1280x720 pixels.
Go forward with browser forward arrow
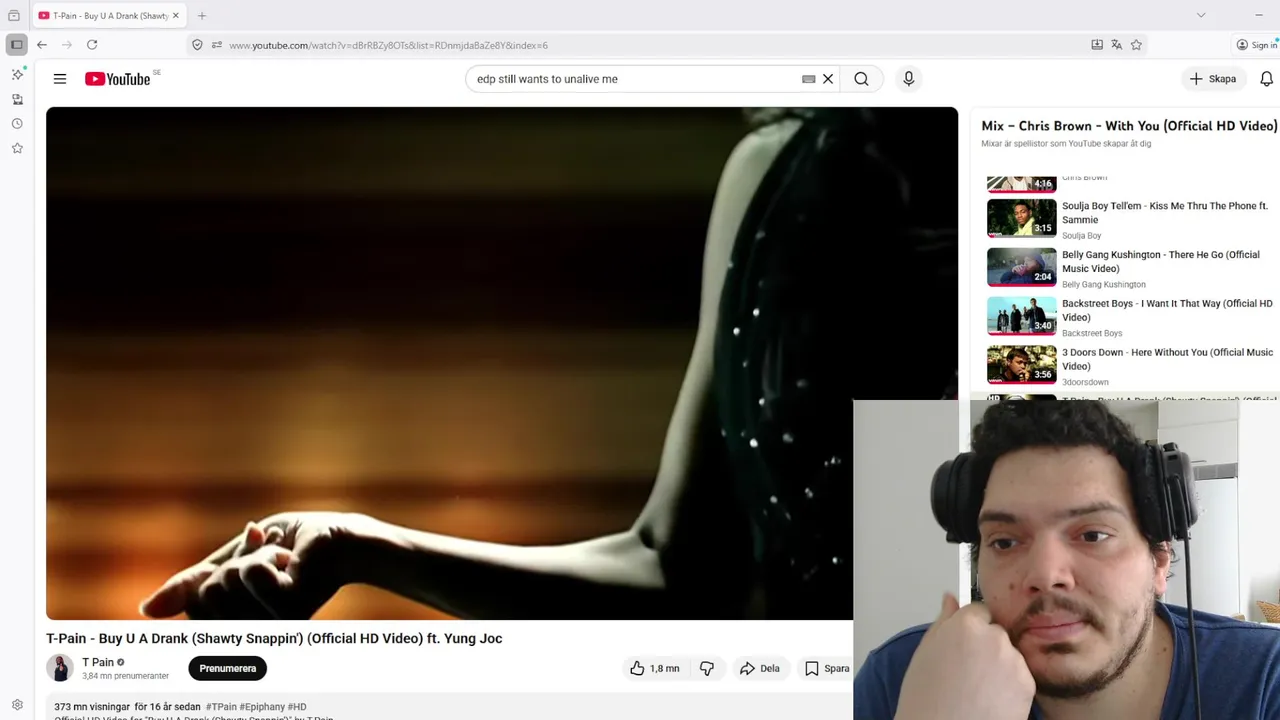[67, 45]
